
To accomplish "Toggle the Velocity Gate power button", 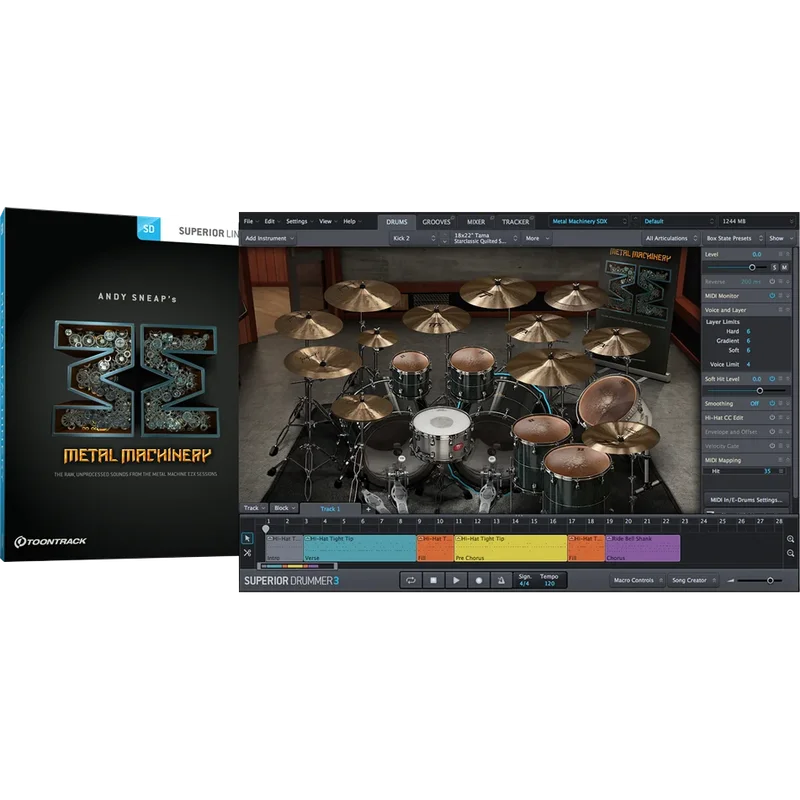I will click(772, 446).
